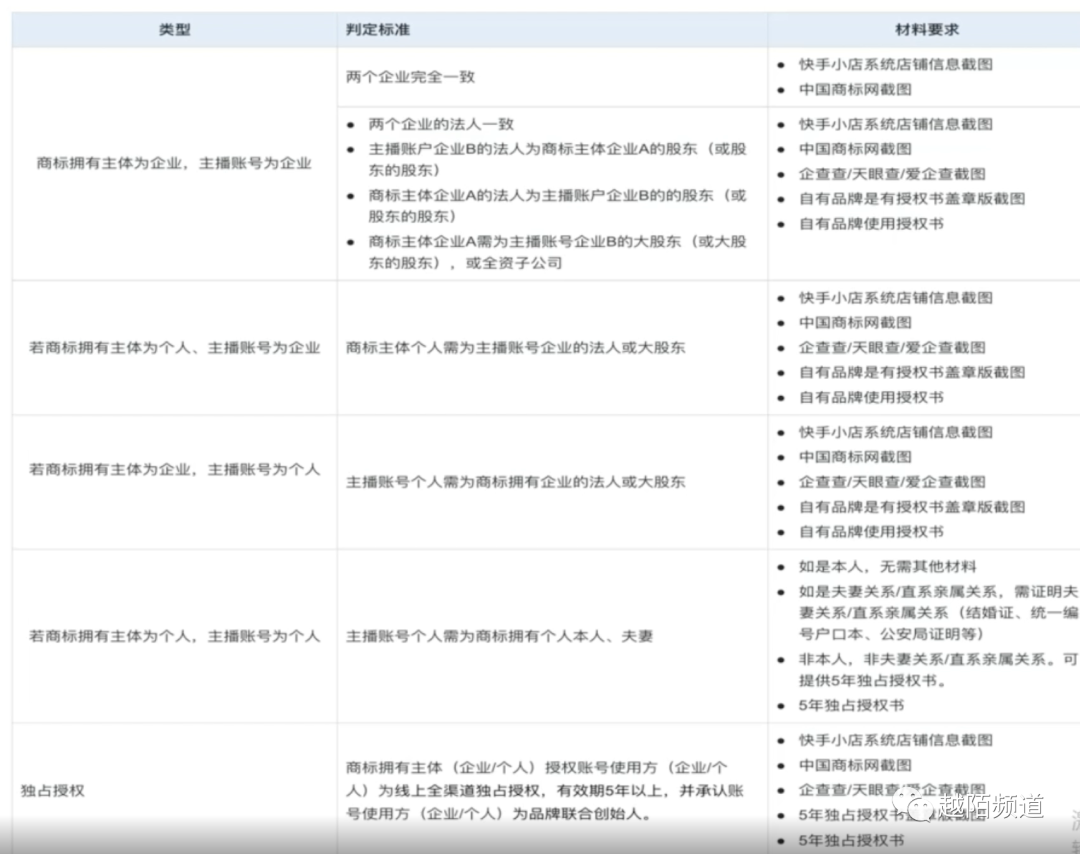1080x854 pixels.
Task: Select the 独占授权 type cell
Action: 53,790
